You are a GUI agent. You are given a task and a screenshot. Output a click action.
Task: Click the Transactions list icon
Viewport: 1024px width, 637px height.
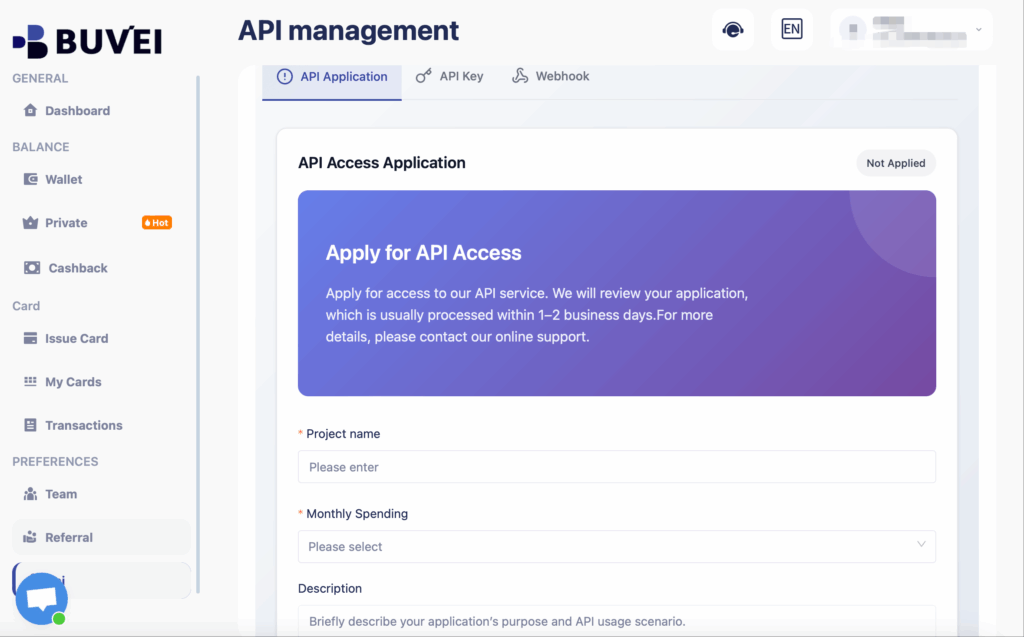click(x=30, y=426)
